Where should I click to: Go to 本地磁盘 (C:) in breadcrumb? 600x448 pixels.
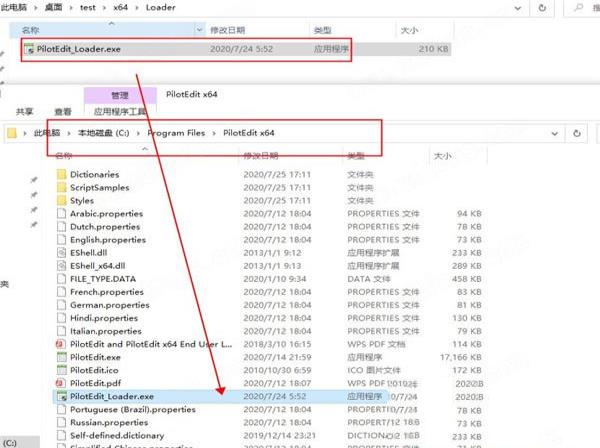coord(103,133)
